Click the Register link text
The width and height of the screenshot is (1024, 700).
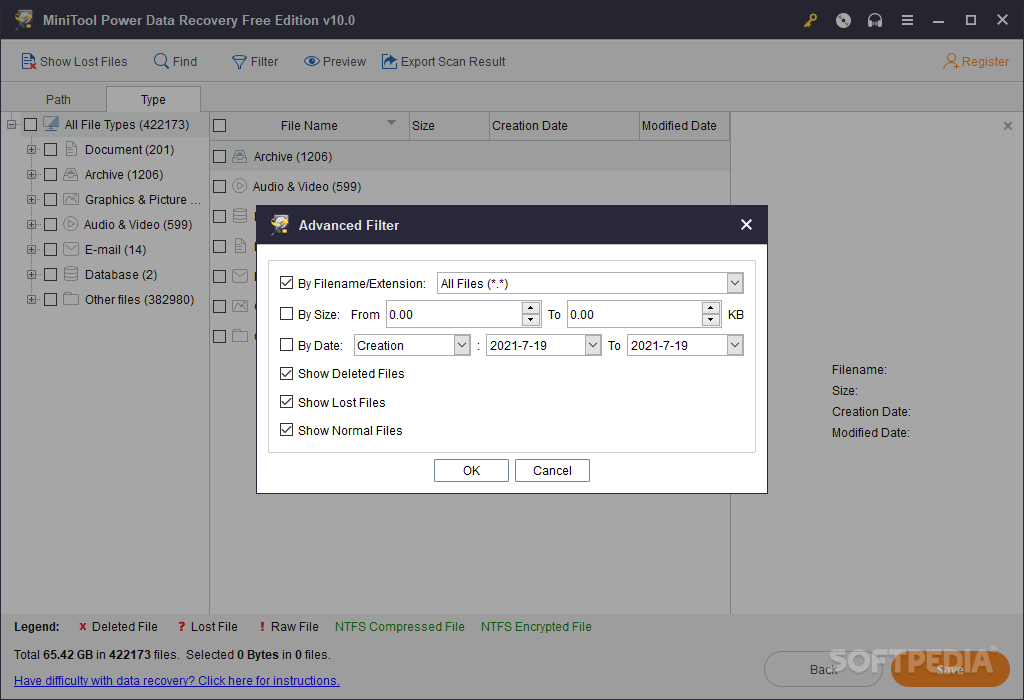985,61
